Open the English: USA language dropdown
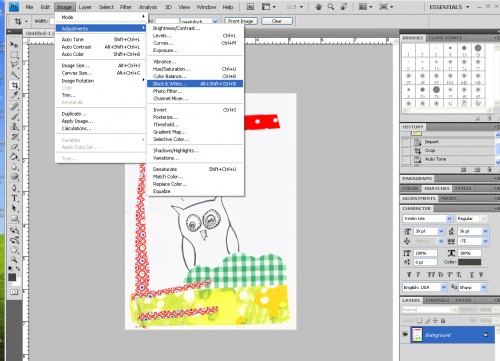 425,287
